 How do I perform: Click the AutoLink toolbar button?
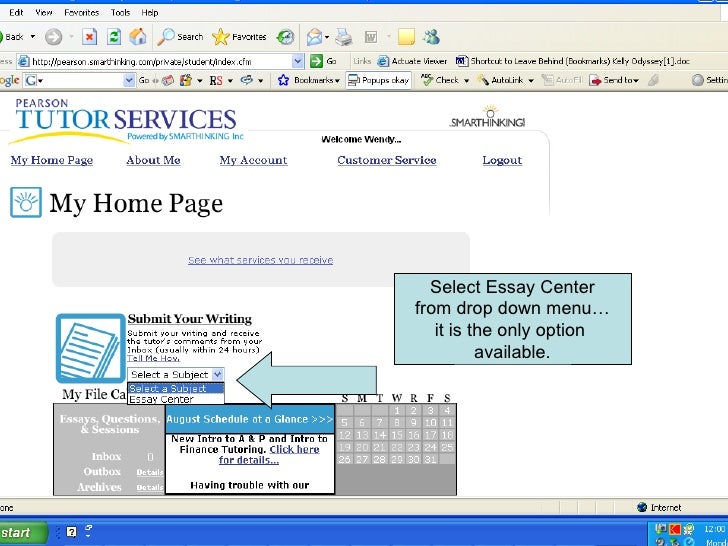500,80
